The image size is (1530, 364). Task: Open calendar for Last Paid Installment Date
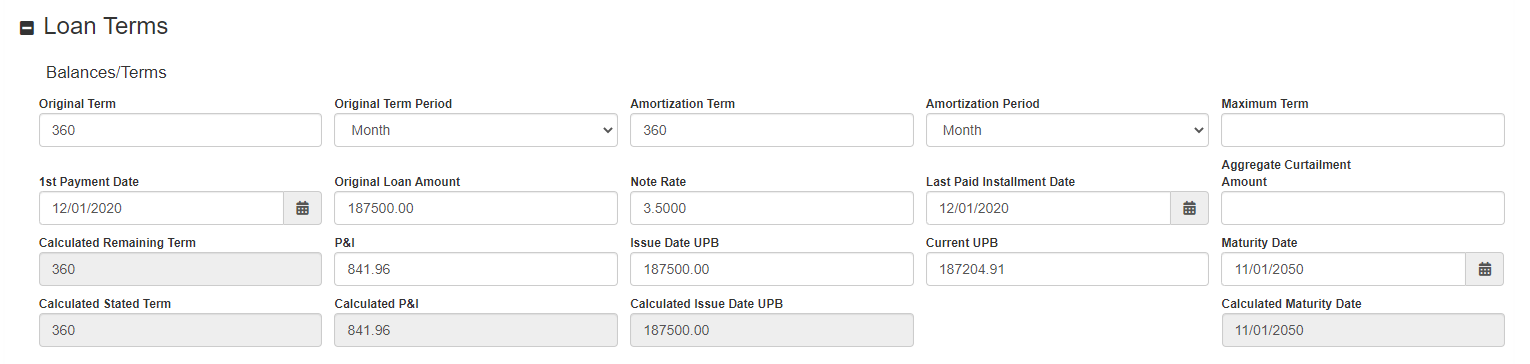(1189, 208)
